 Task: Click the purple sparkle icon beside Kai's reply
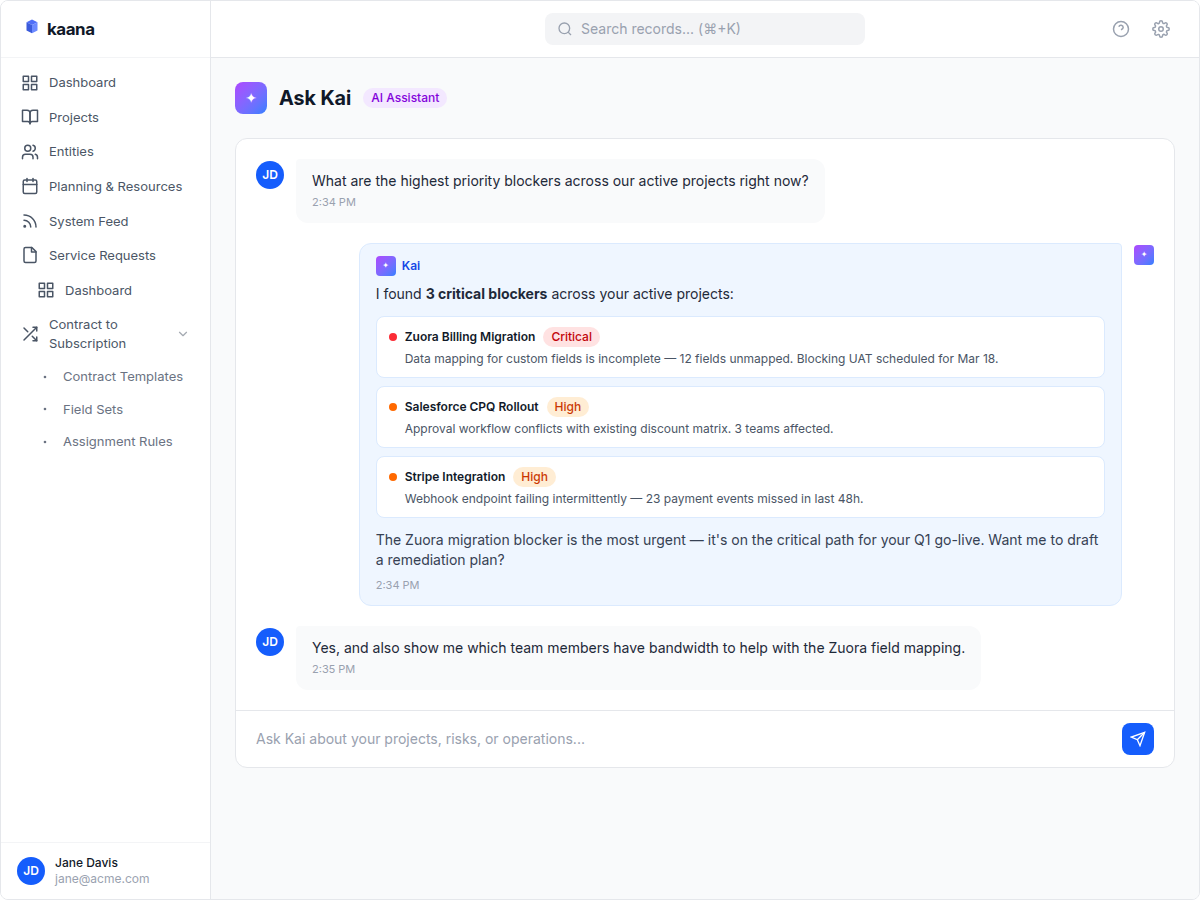(1144, 255)
